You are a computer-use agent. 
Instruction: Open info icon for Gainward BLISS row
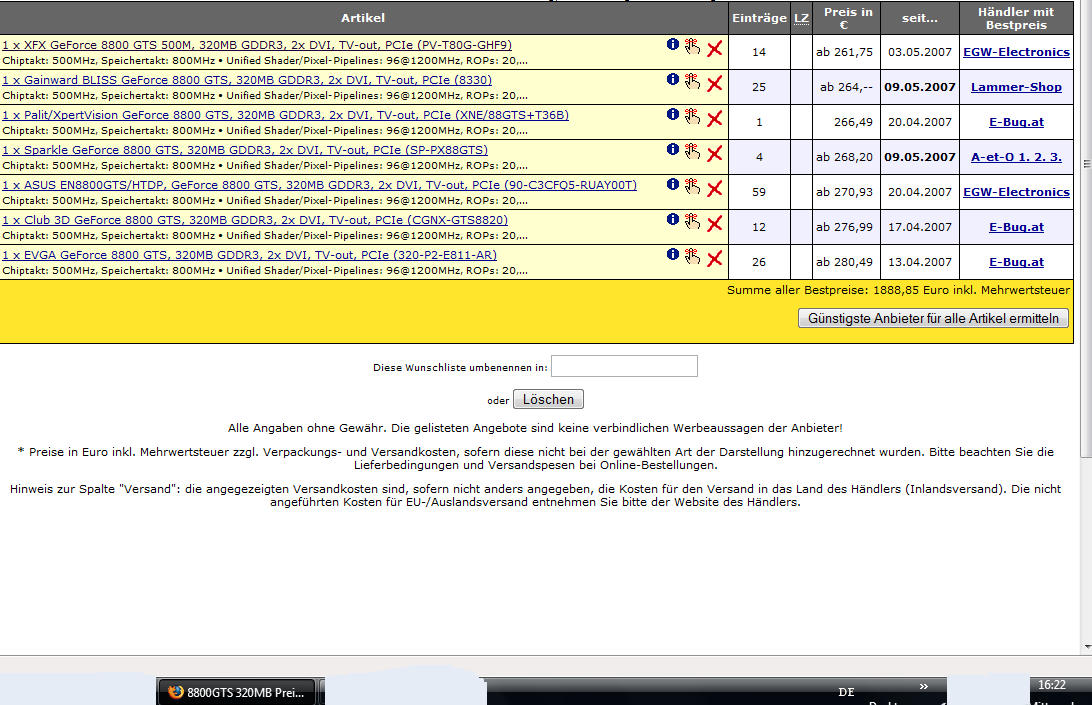pyautogui.click(x=673, y=79)
